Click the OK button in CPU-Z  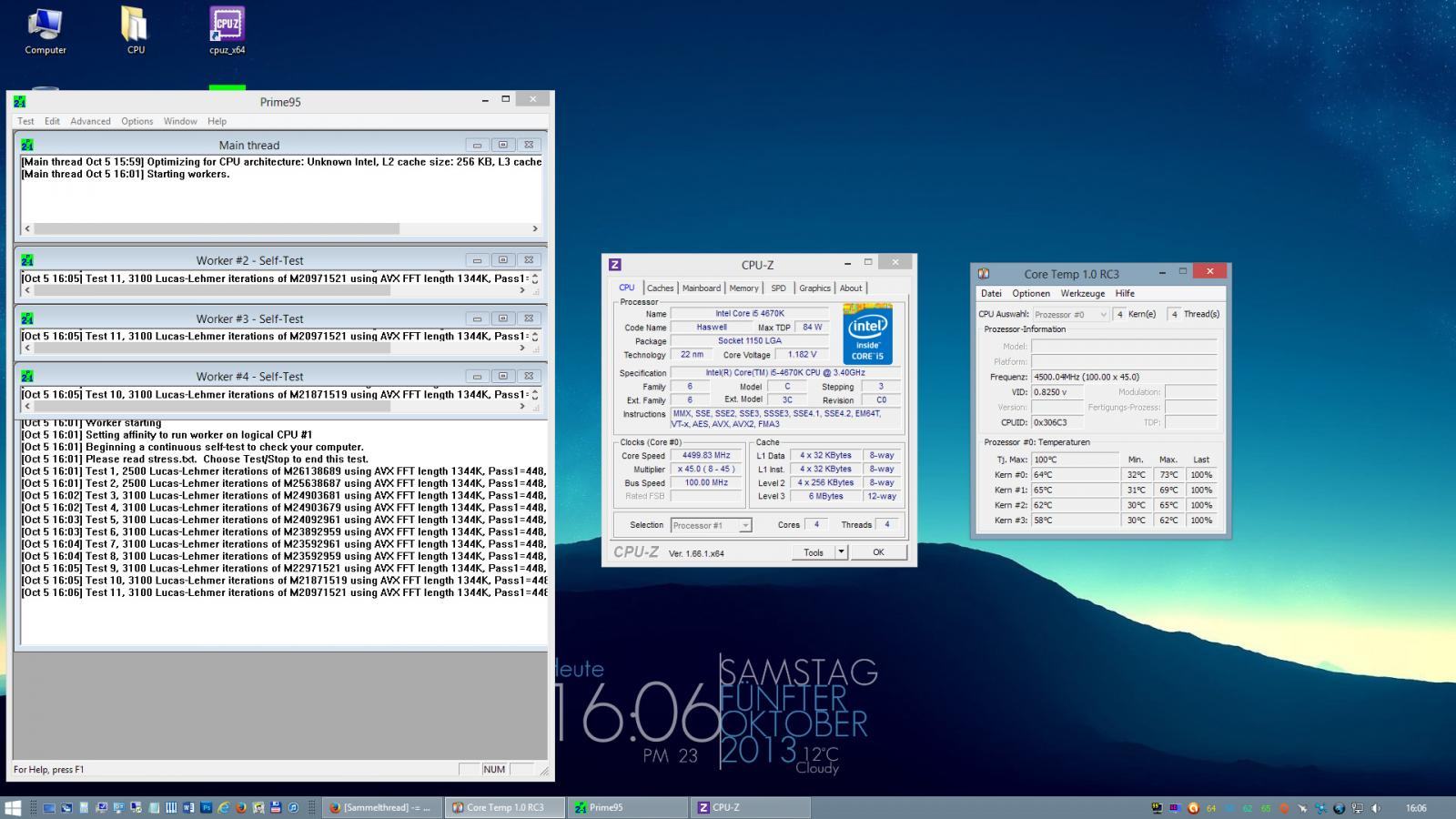(x=878, y=552)
